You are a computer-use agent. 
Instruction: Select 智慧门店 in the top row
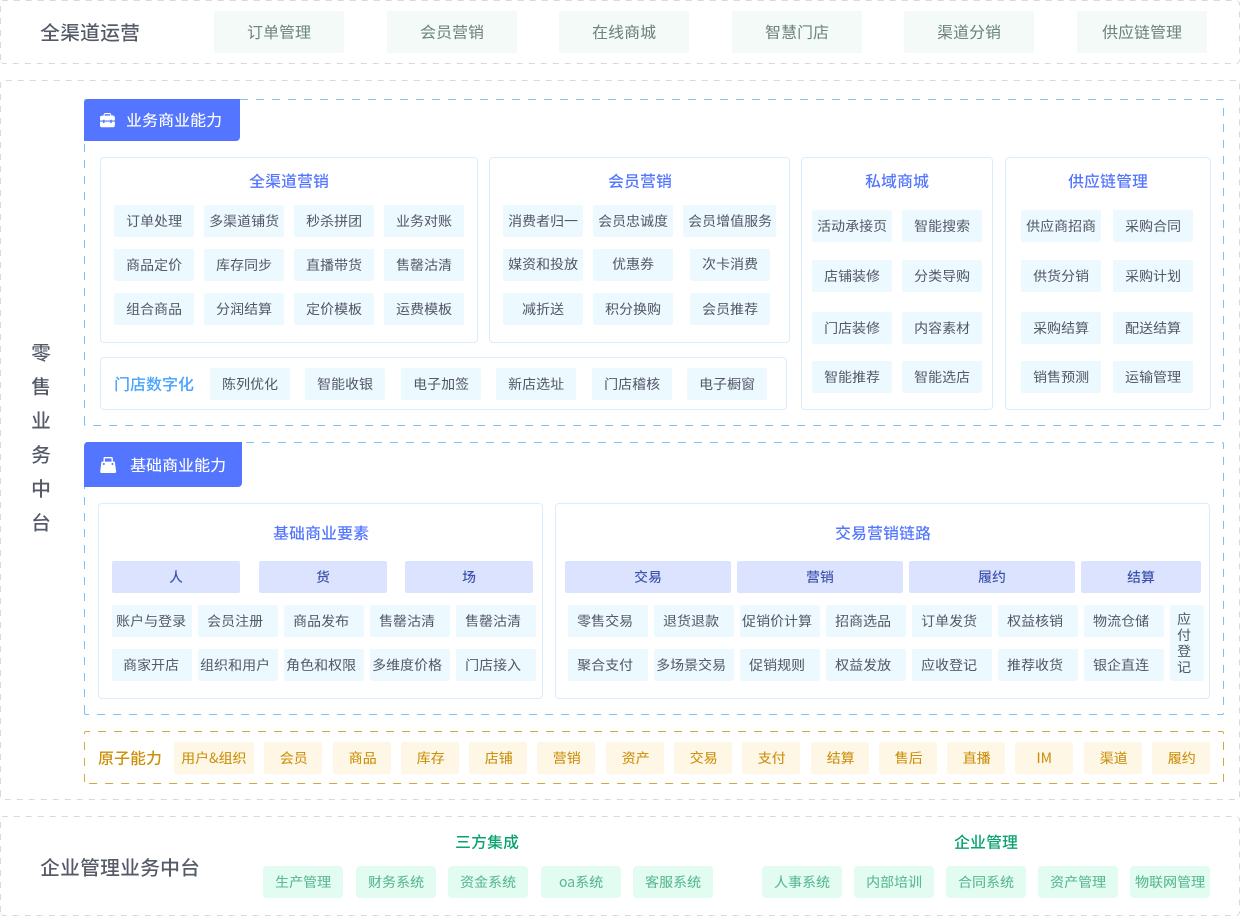(x=797, y=32)
